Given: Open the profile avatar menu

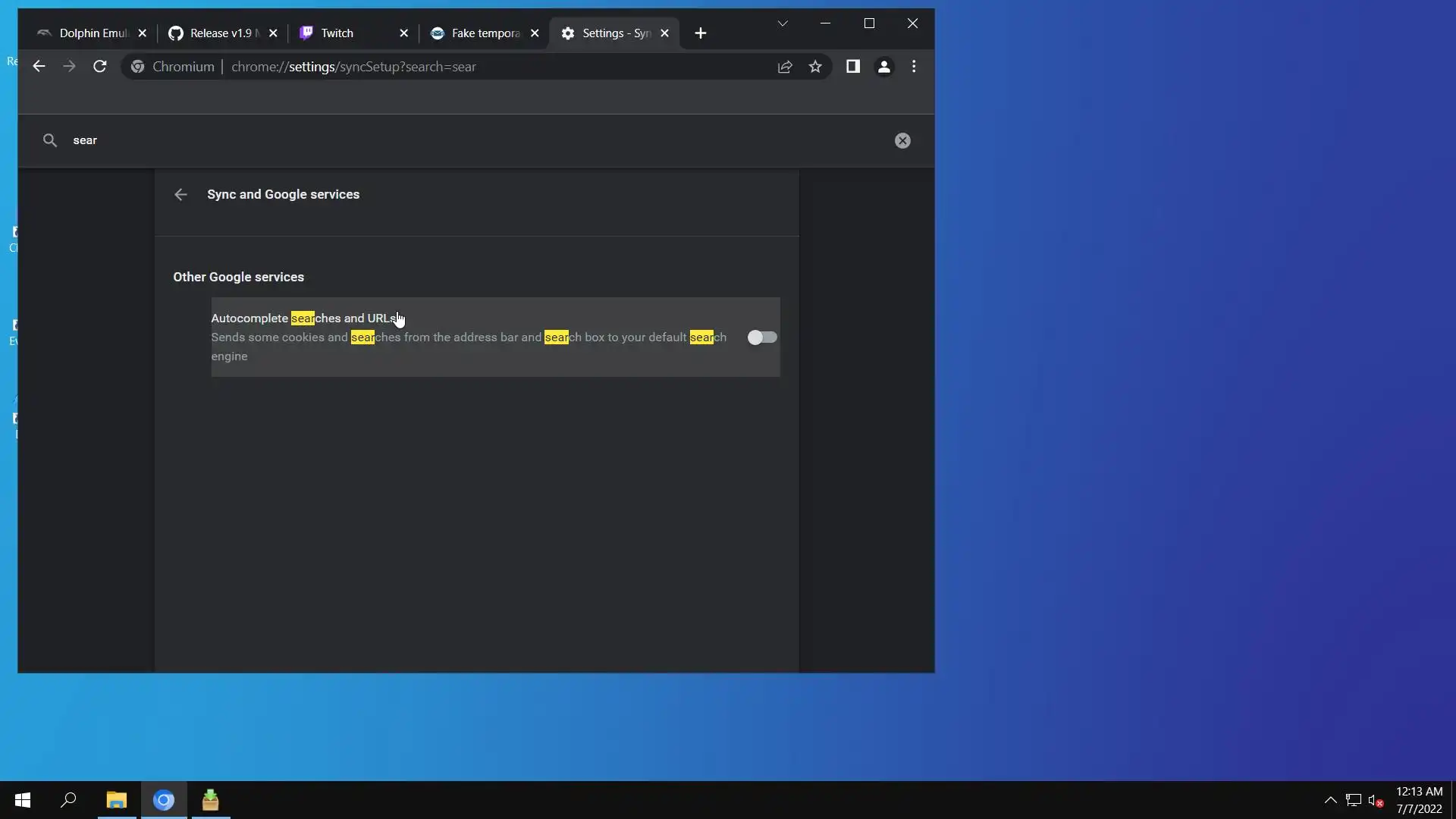Looking at the screenshot, I should 883,67.
